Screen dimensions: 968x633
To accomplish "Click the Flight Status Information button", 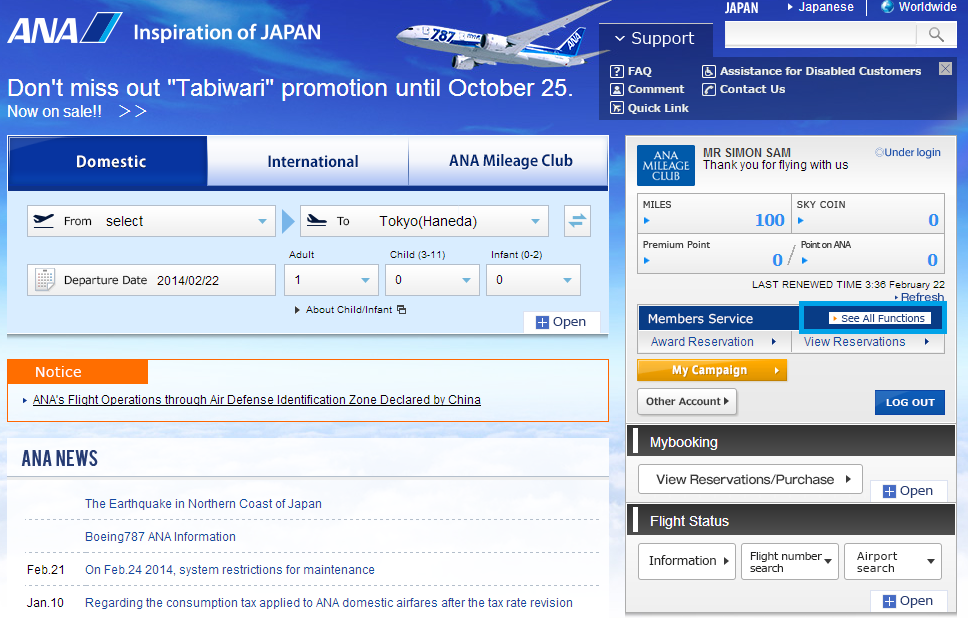I will pos(687,561).
